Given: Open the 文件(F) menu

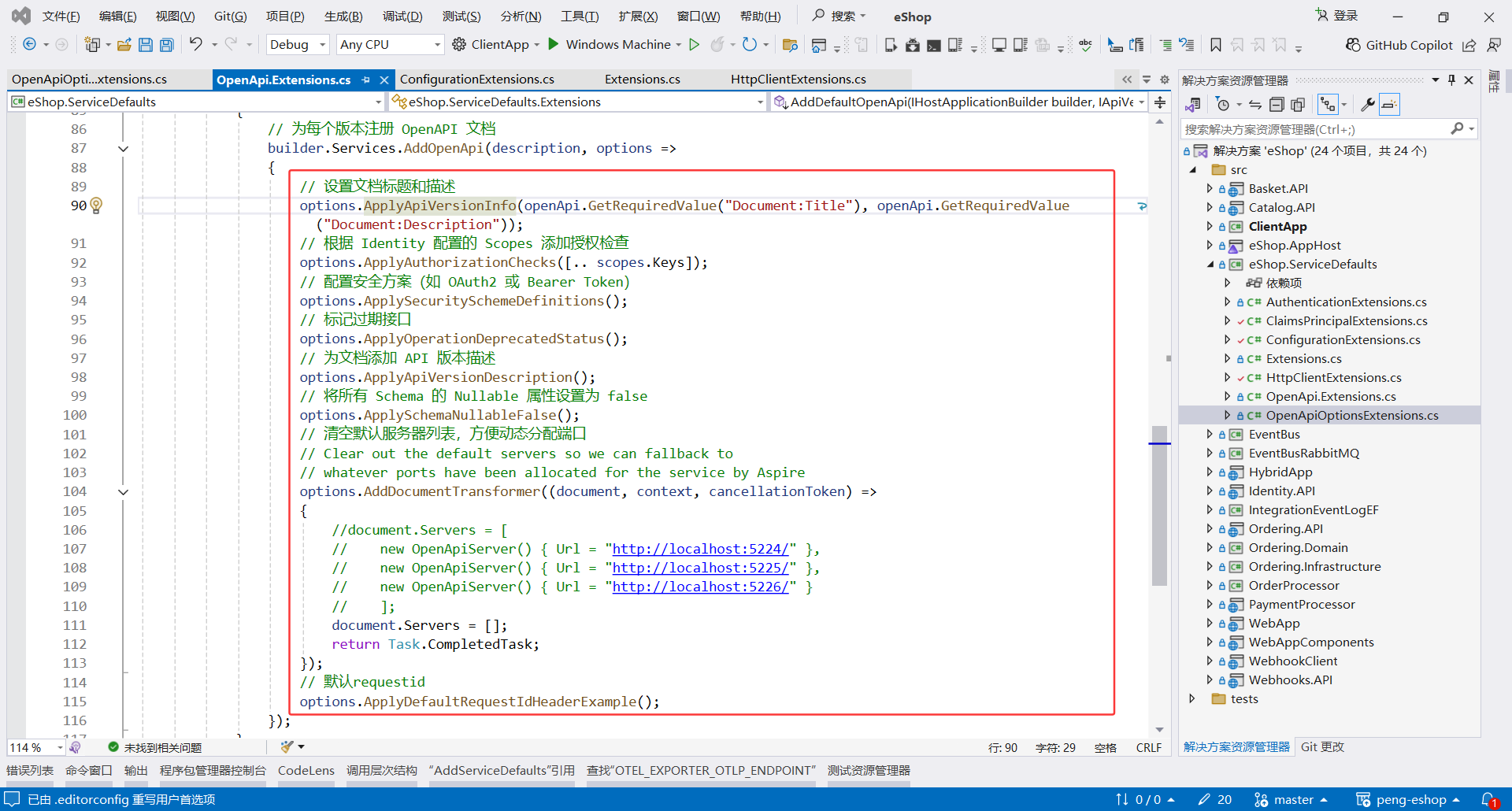Looking at the screenshot, I should coord(61,17).
